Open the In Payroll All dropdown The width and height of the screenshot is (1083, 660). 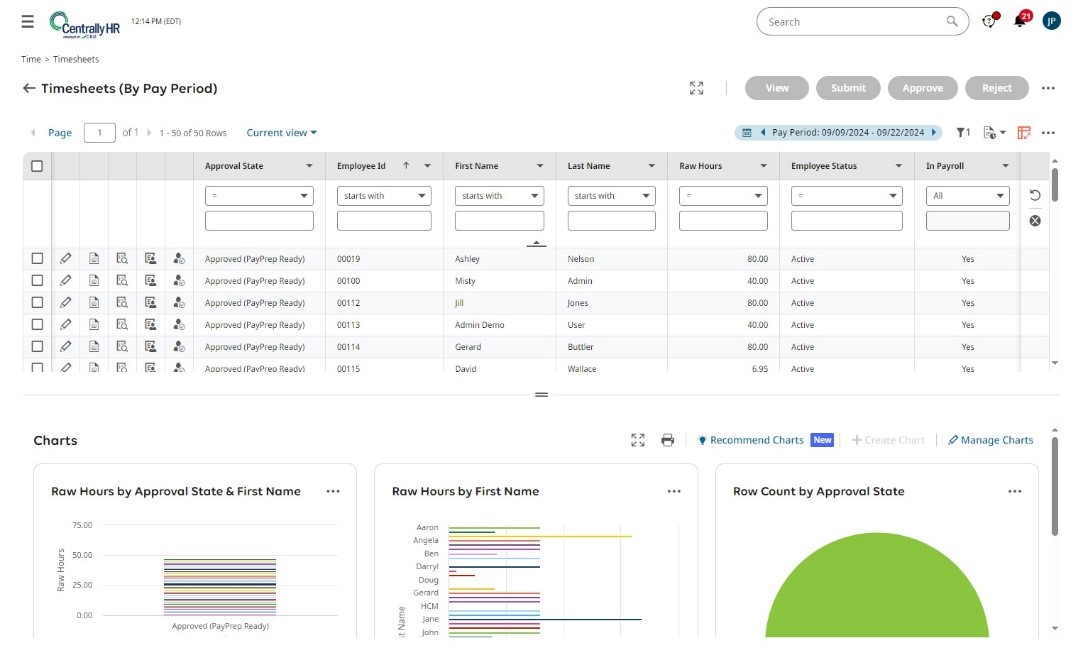968,196
